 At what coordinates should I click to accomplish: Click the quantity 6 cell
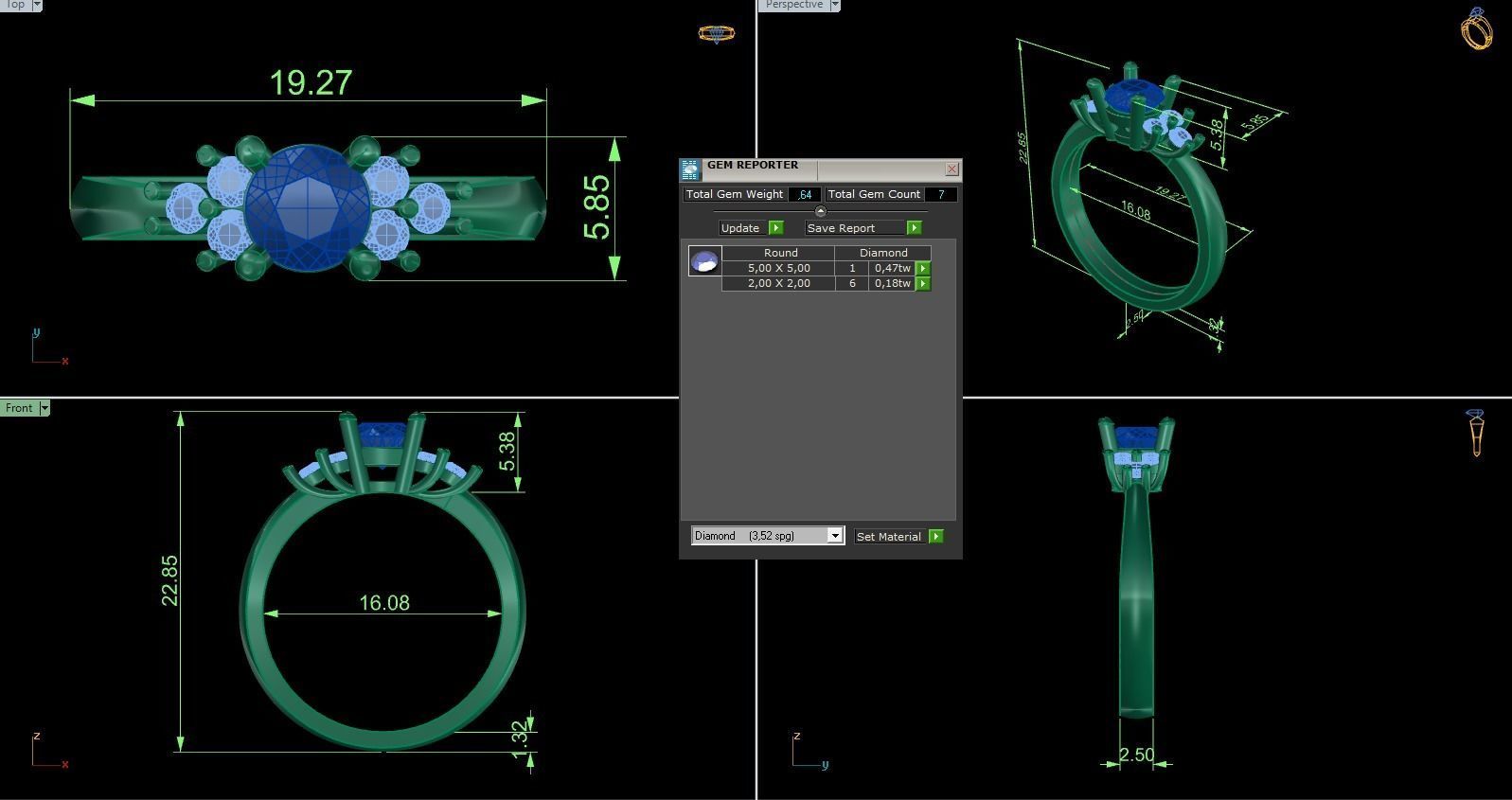[852, 284]
